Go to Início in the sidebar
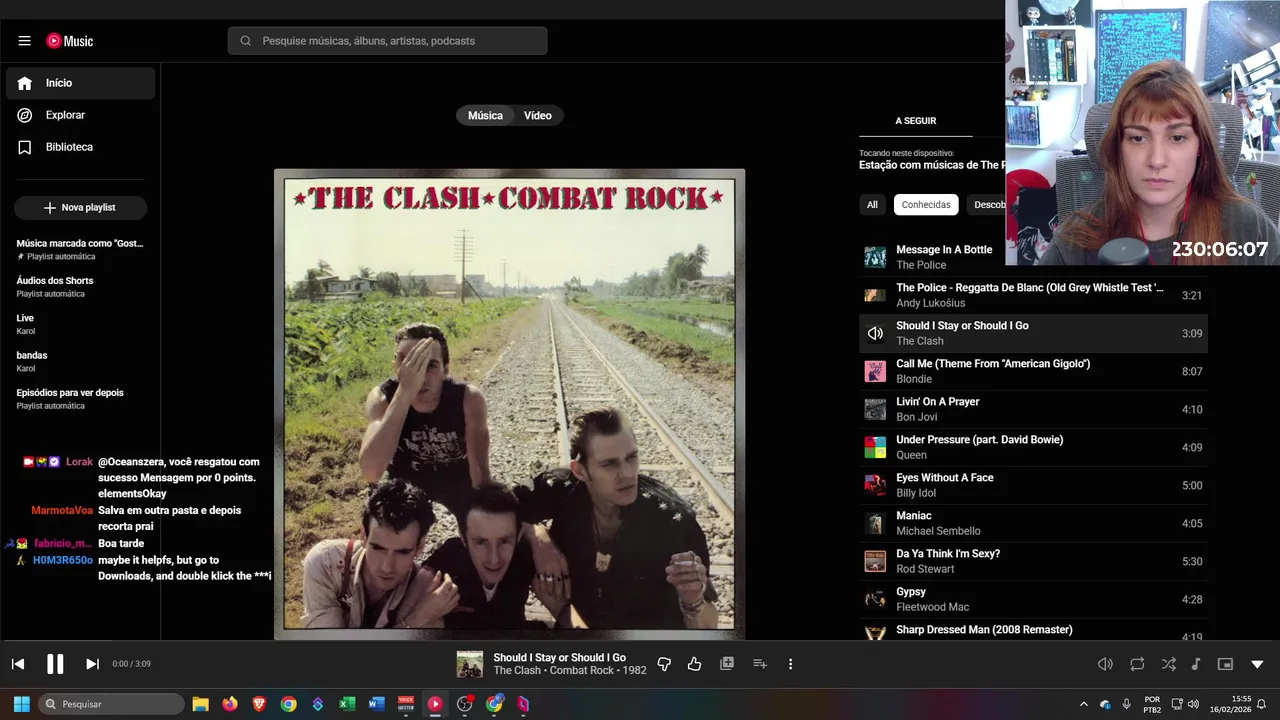Screen dimensions: 1280x720 [x=80, y=83]
